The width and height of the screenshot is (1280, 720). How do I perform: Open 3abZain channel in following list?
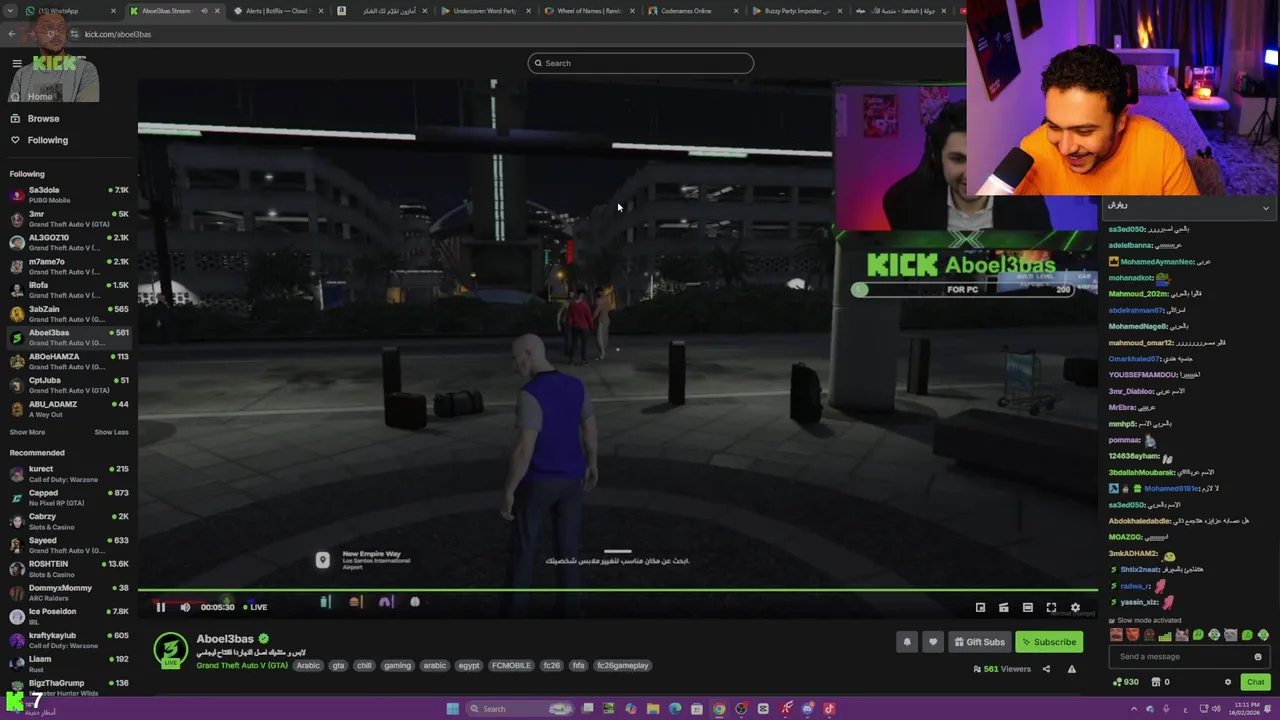(68, 314)
